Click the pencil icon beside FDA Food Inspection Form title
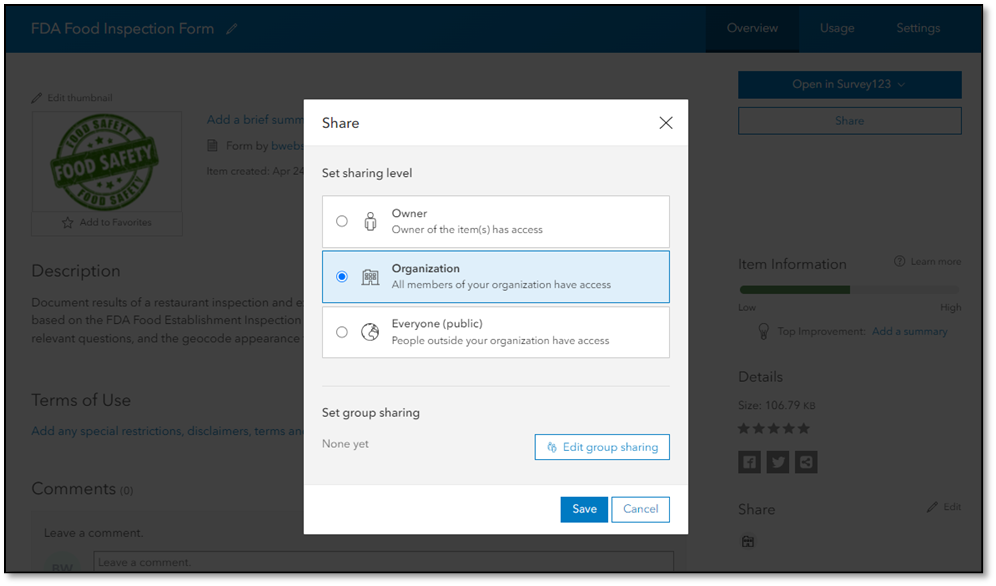The height and width of the screenshot is (586, 996). pyautogui.click(x=232, y=29)
